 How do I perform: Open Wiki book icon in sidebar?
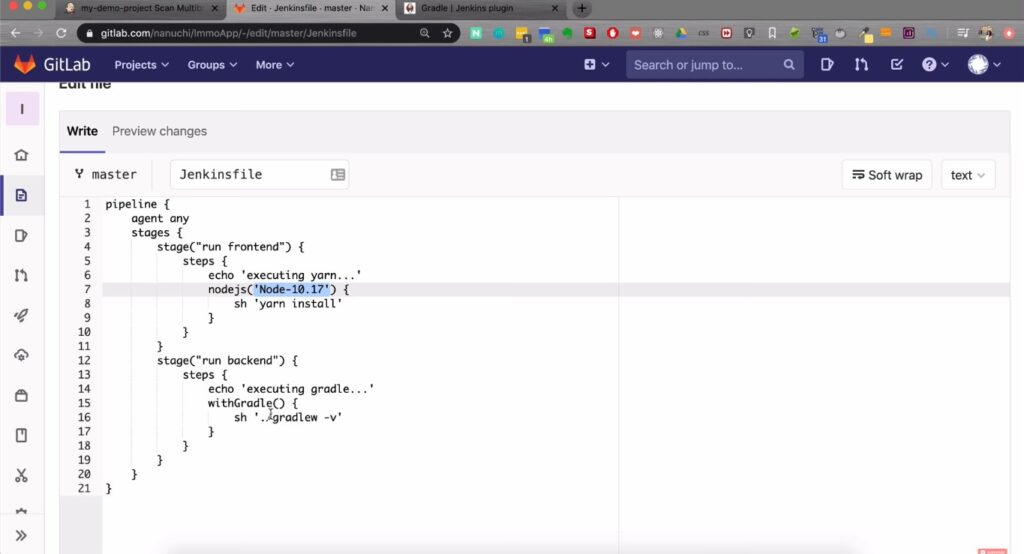click(22, 436)
